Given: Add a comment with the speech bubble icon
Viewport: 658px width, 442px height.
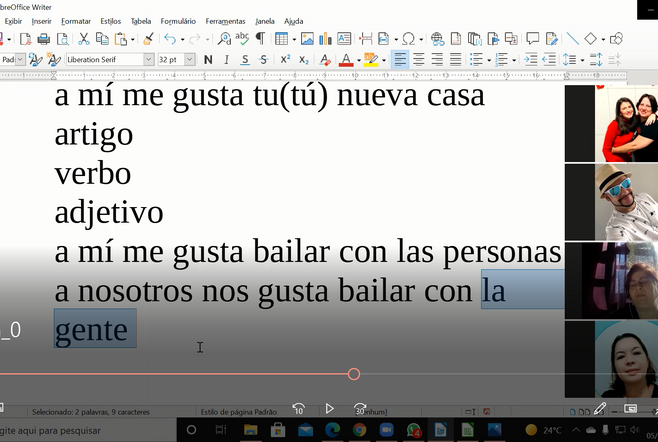Looking at the screenshot, I should (533, 39).
